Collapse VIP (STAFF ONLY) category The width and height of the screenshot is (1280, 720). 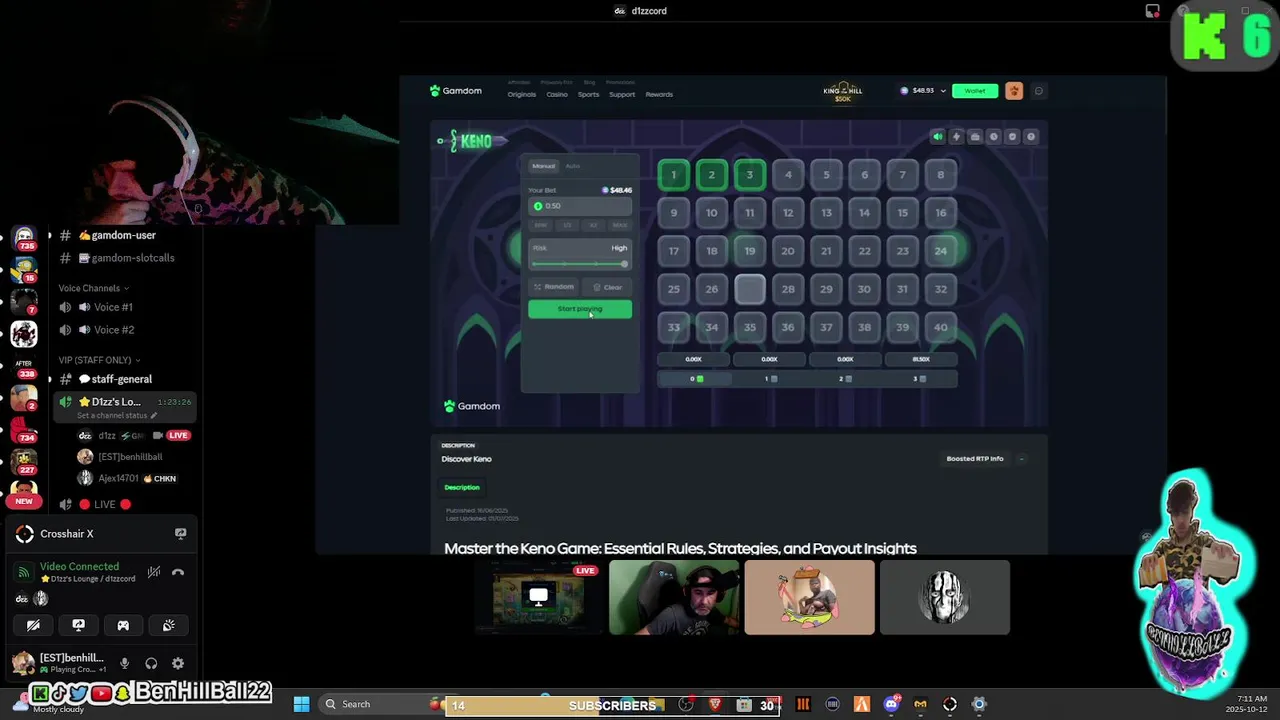point(99,360)
